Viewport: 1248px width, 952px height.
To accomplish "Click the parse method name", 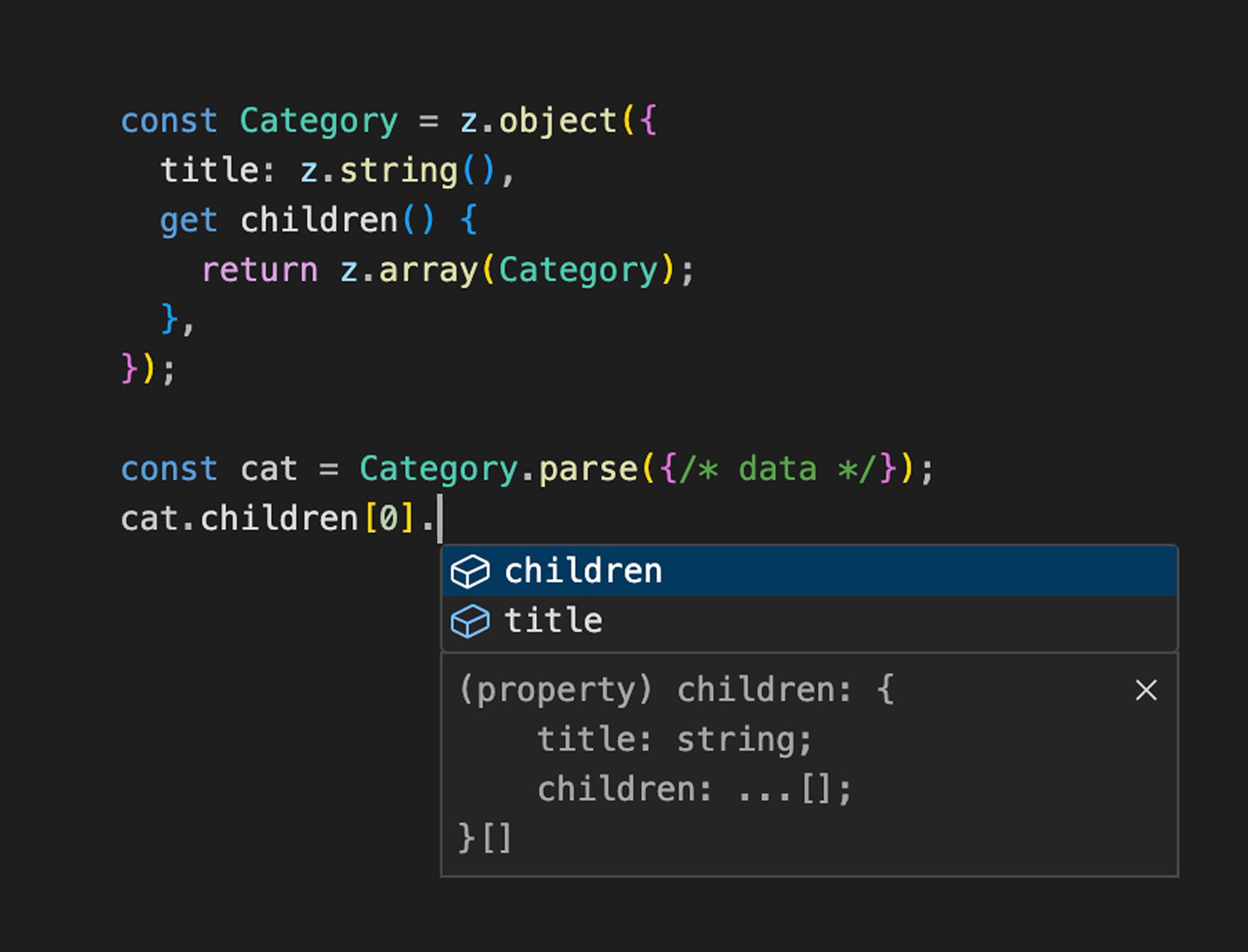I will [x=587, y=469].
